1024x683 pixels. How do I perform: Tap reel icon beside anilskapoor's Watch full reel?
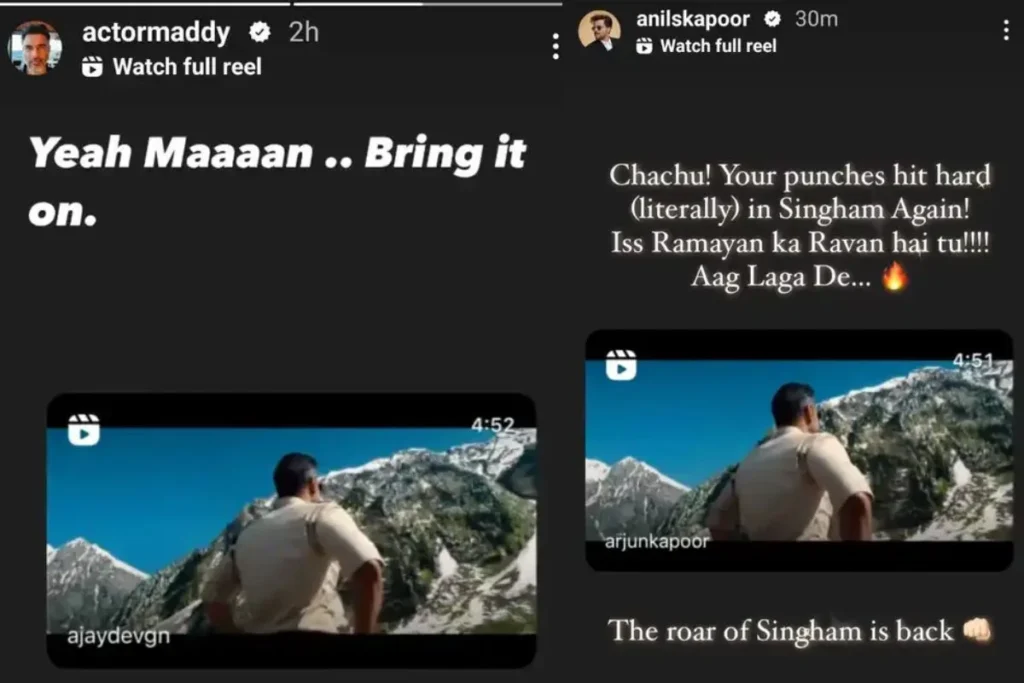644,46
